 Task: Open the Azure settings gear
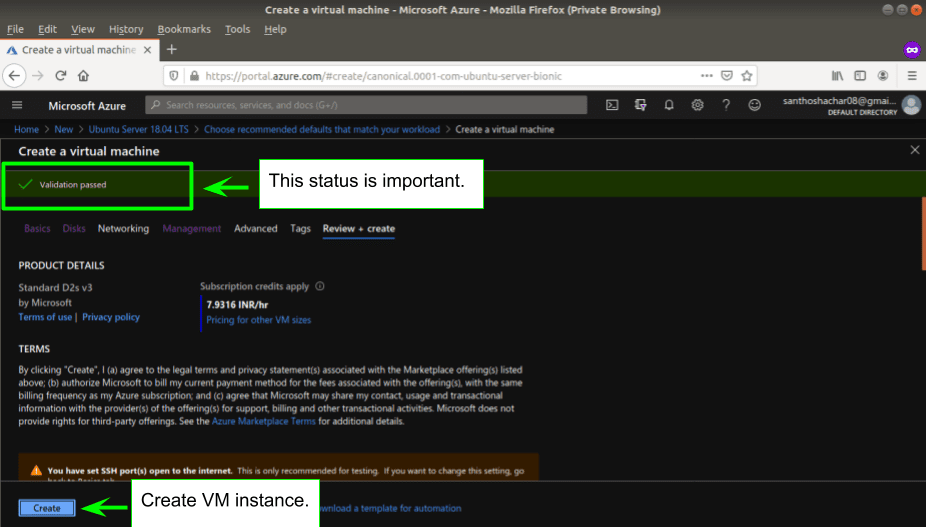tap(698, 105)
